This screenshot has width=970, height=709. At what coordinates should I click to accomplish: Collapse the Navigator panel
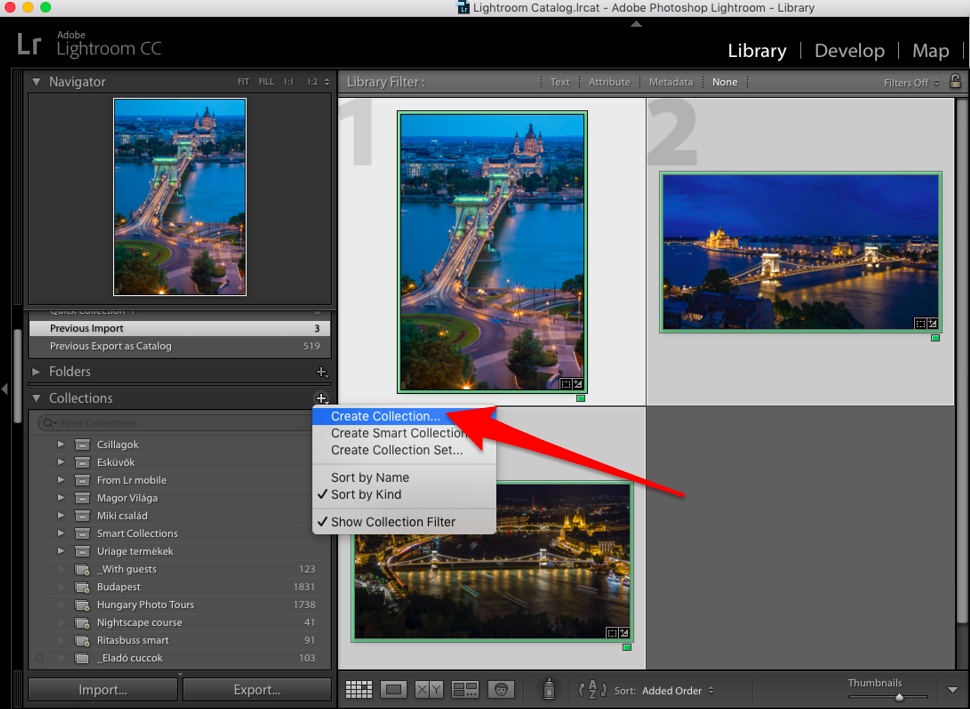[36, 82]
